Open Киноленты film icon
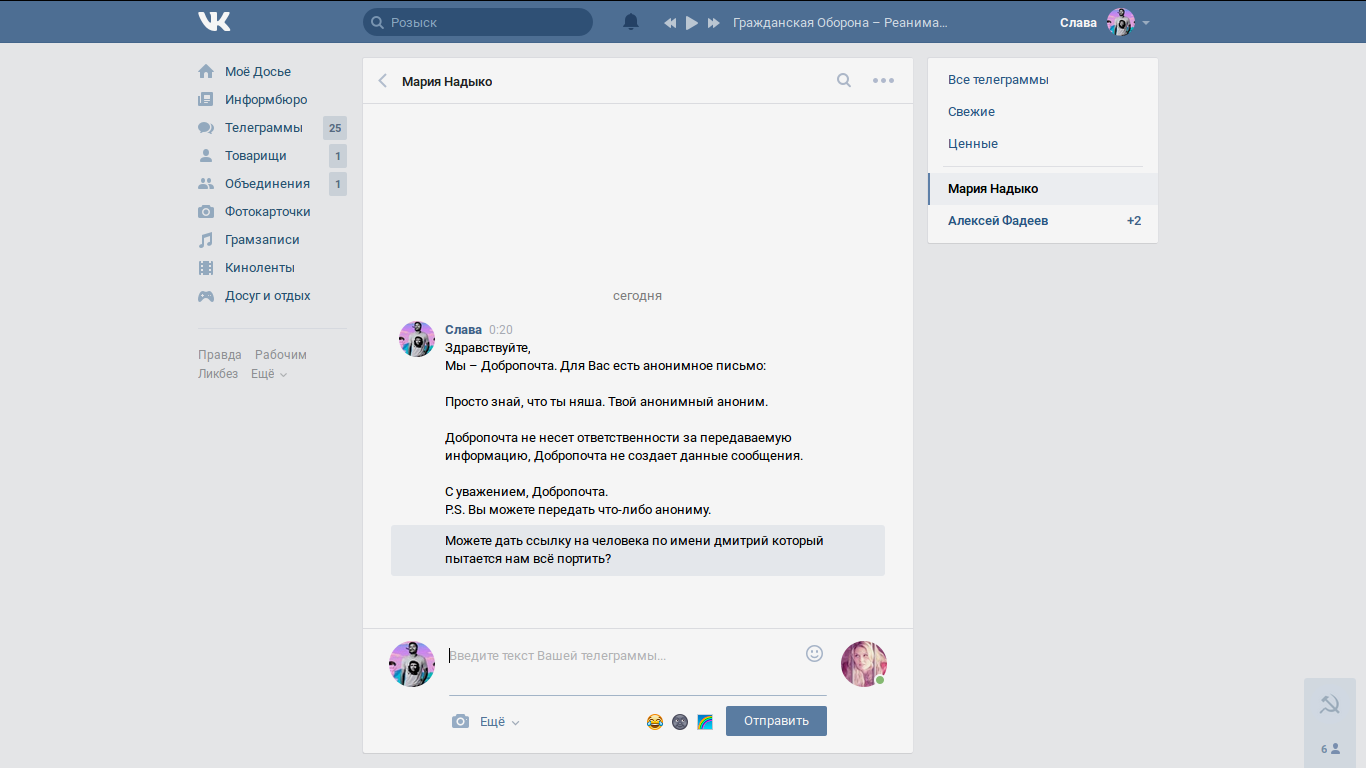 coord(206,268)
